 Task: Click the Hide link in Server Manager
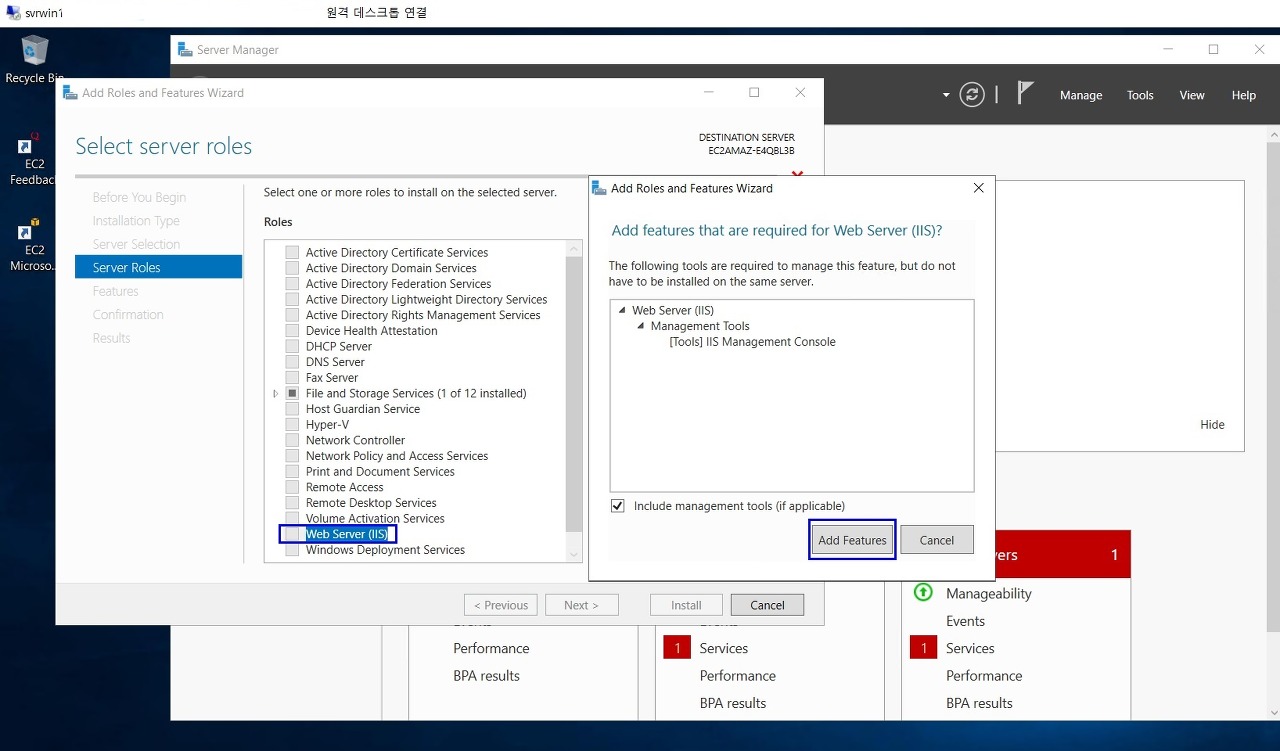pyautogui.click(x=1212, y=425)
